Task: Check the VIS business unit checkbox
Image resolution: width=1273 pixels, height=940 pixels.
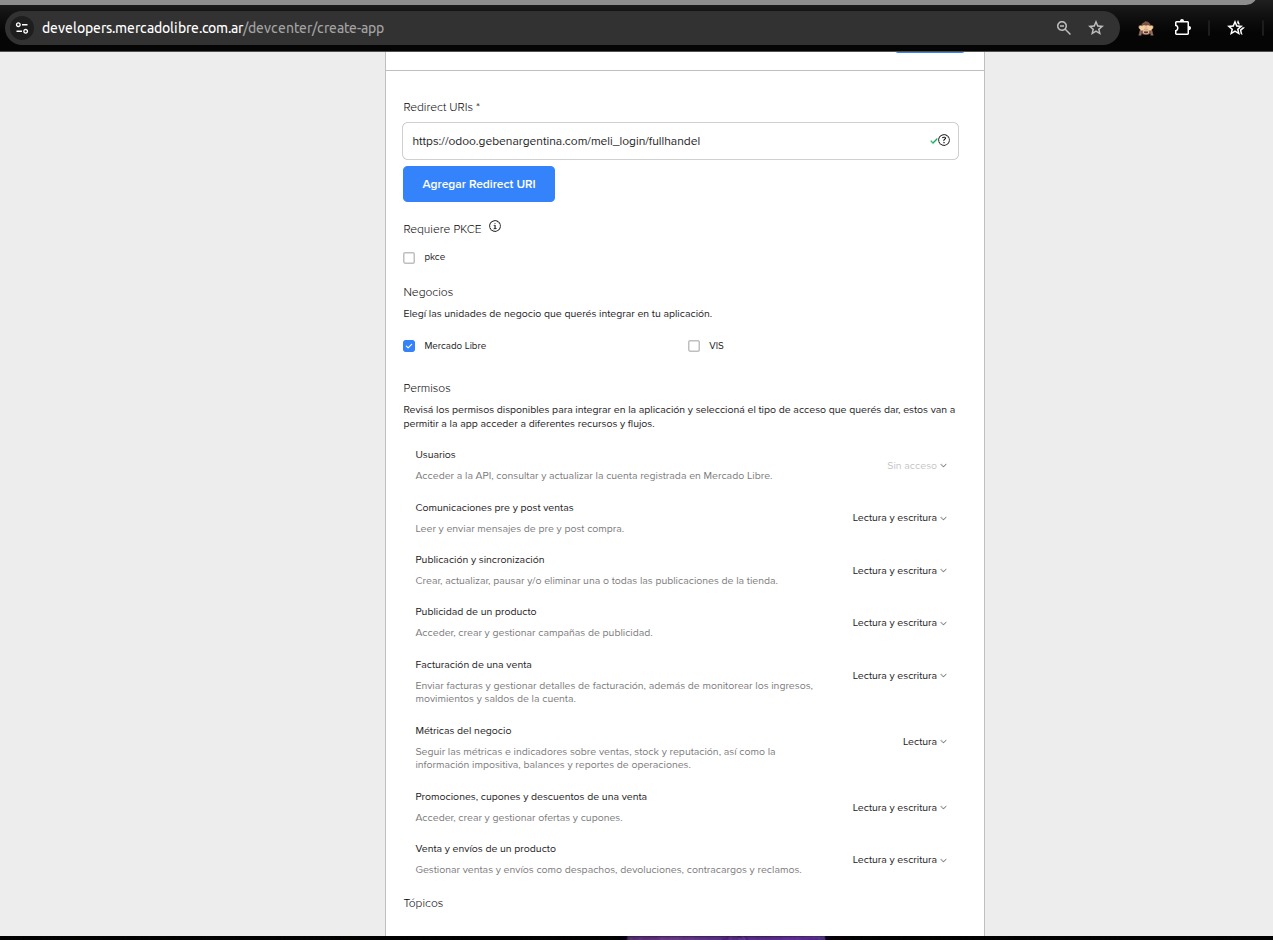Action: tap(694, 345)
